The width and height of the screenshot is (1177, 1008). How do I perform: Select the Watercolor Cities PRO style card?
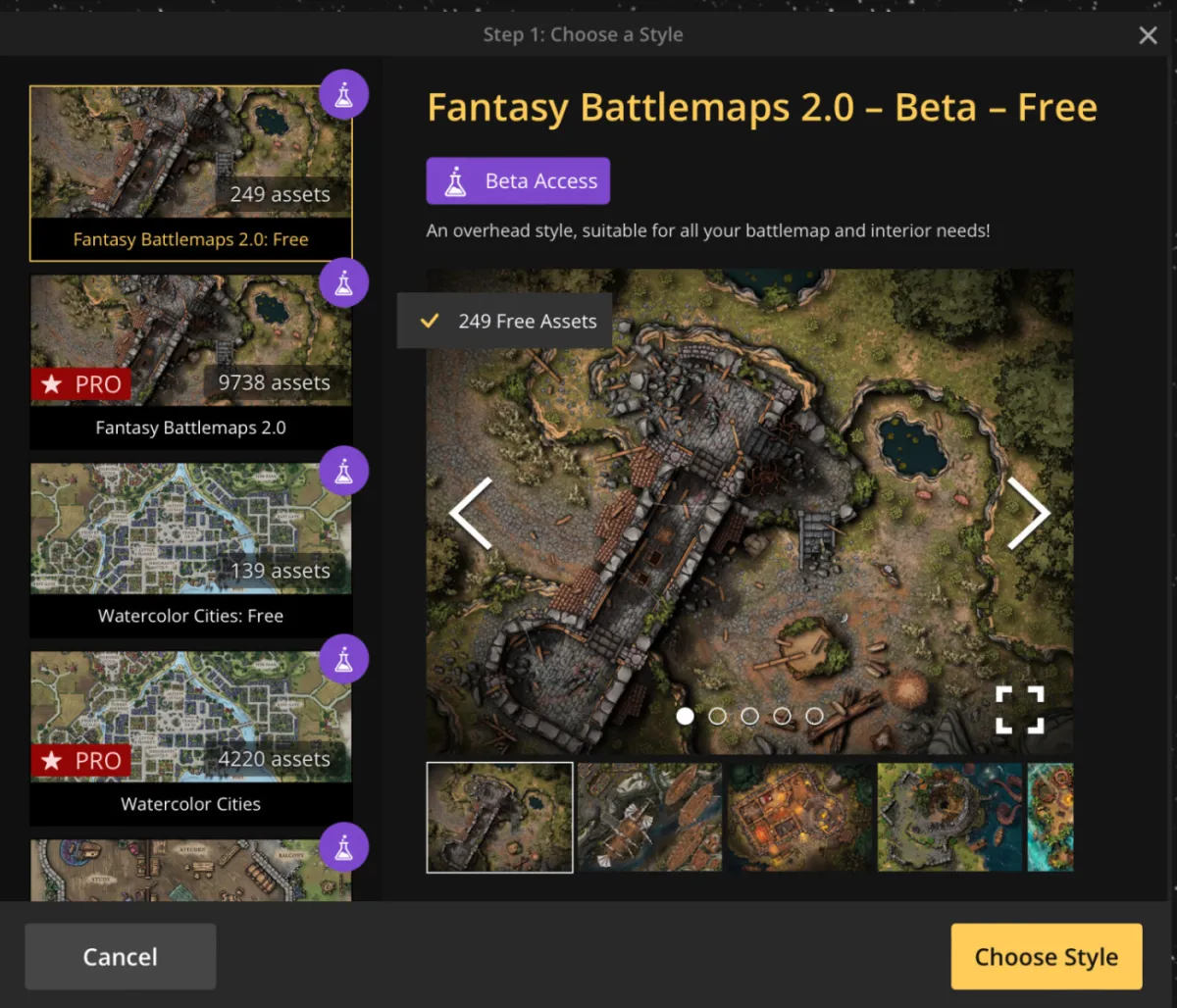tap(191, 738)
